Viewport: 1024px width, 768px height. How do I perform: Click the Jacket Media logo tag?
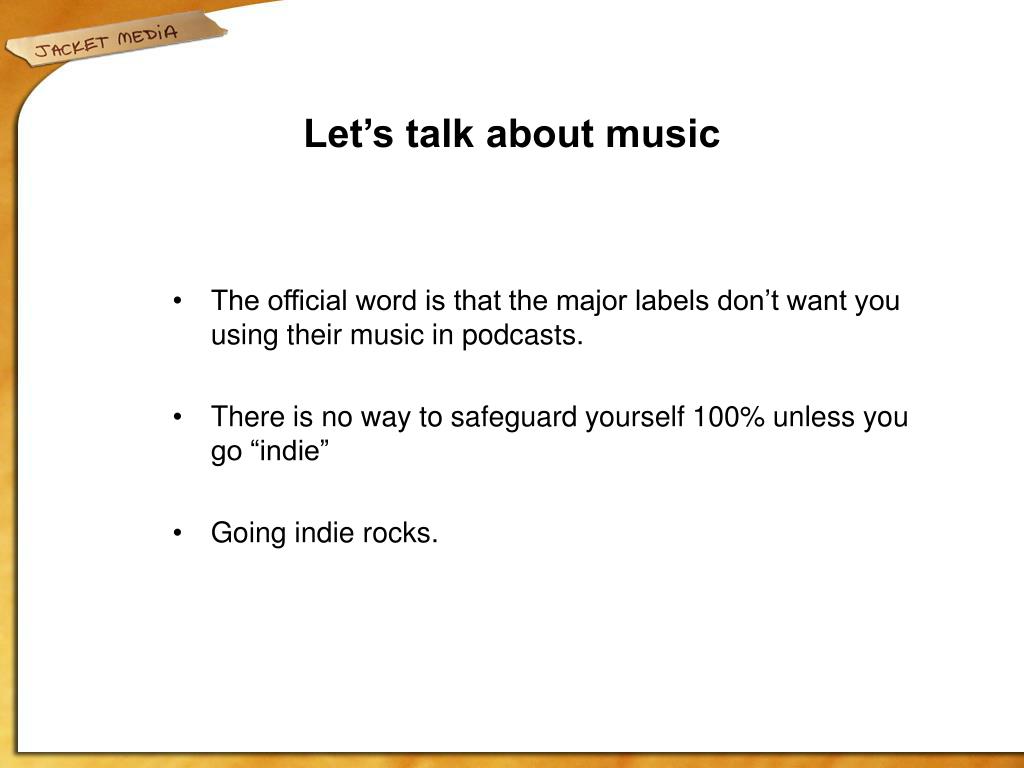[116, 39]
